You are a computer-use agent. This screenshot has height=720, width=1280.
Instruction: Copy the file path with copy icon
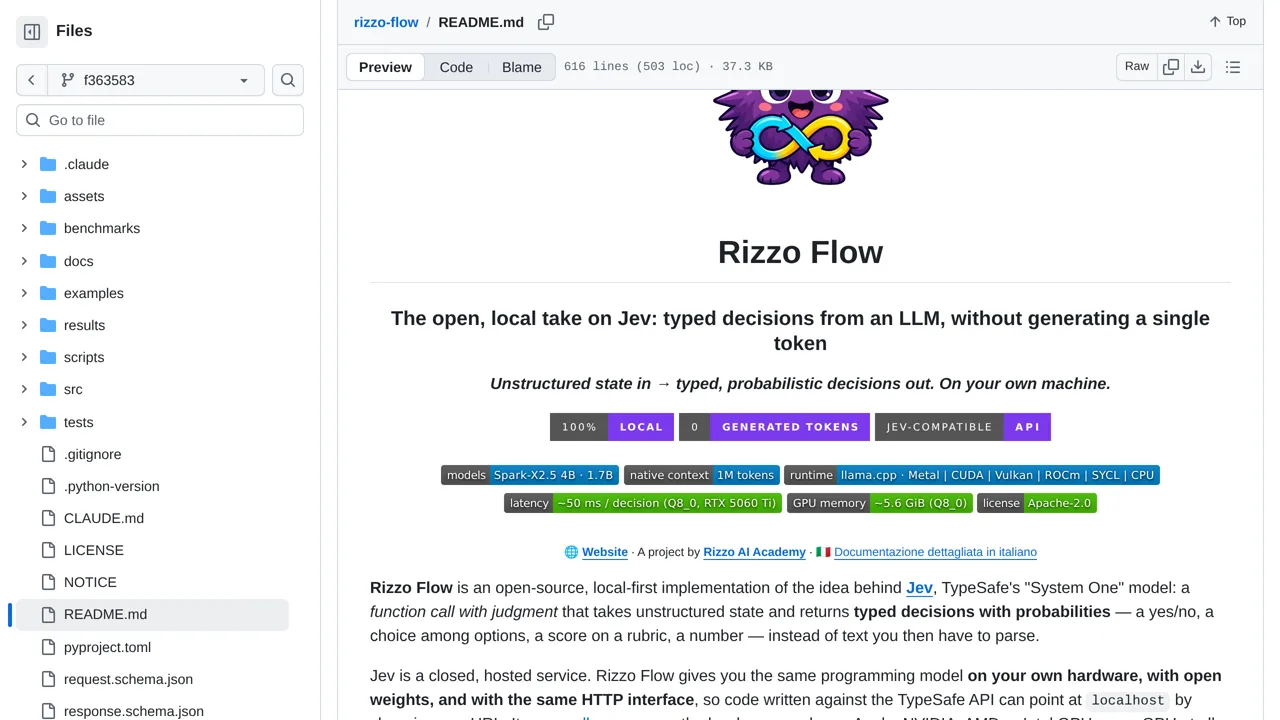(546, 22)
